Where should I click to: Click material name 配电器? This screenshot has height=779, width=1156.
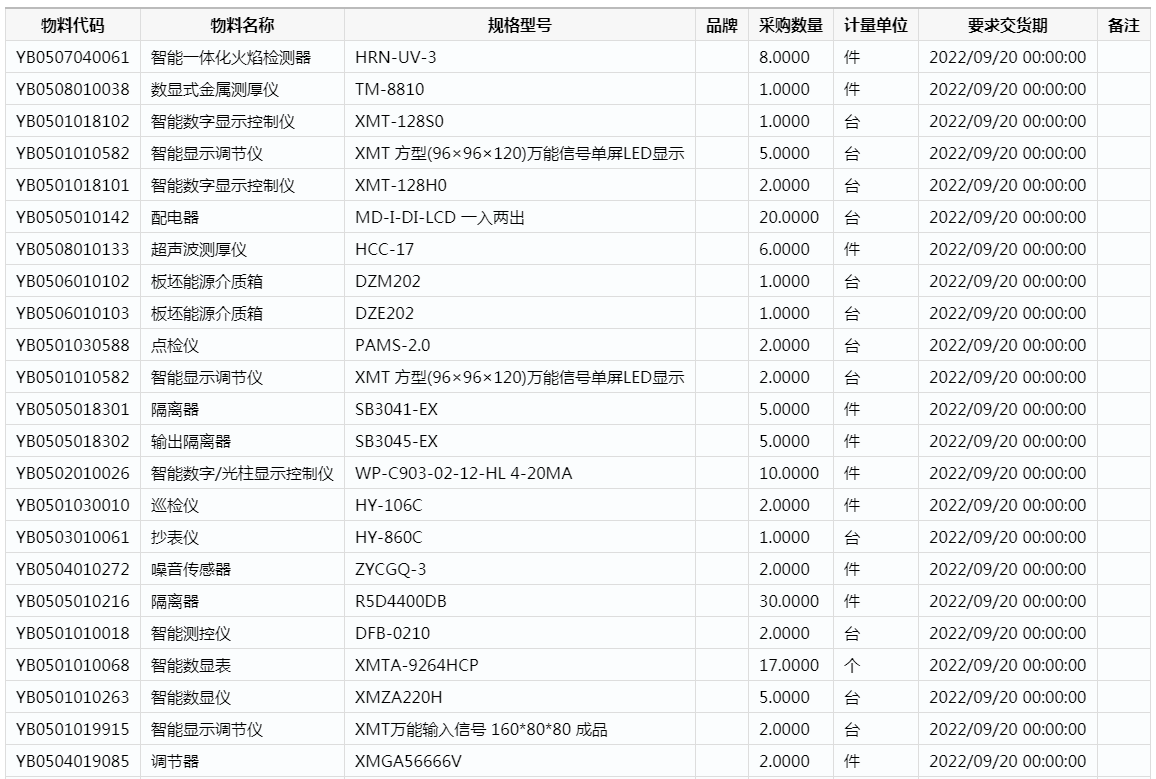point(175,217)
